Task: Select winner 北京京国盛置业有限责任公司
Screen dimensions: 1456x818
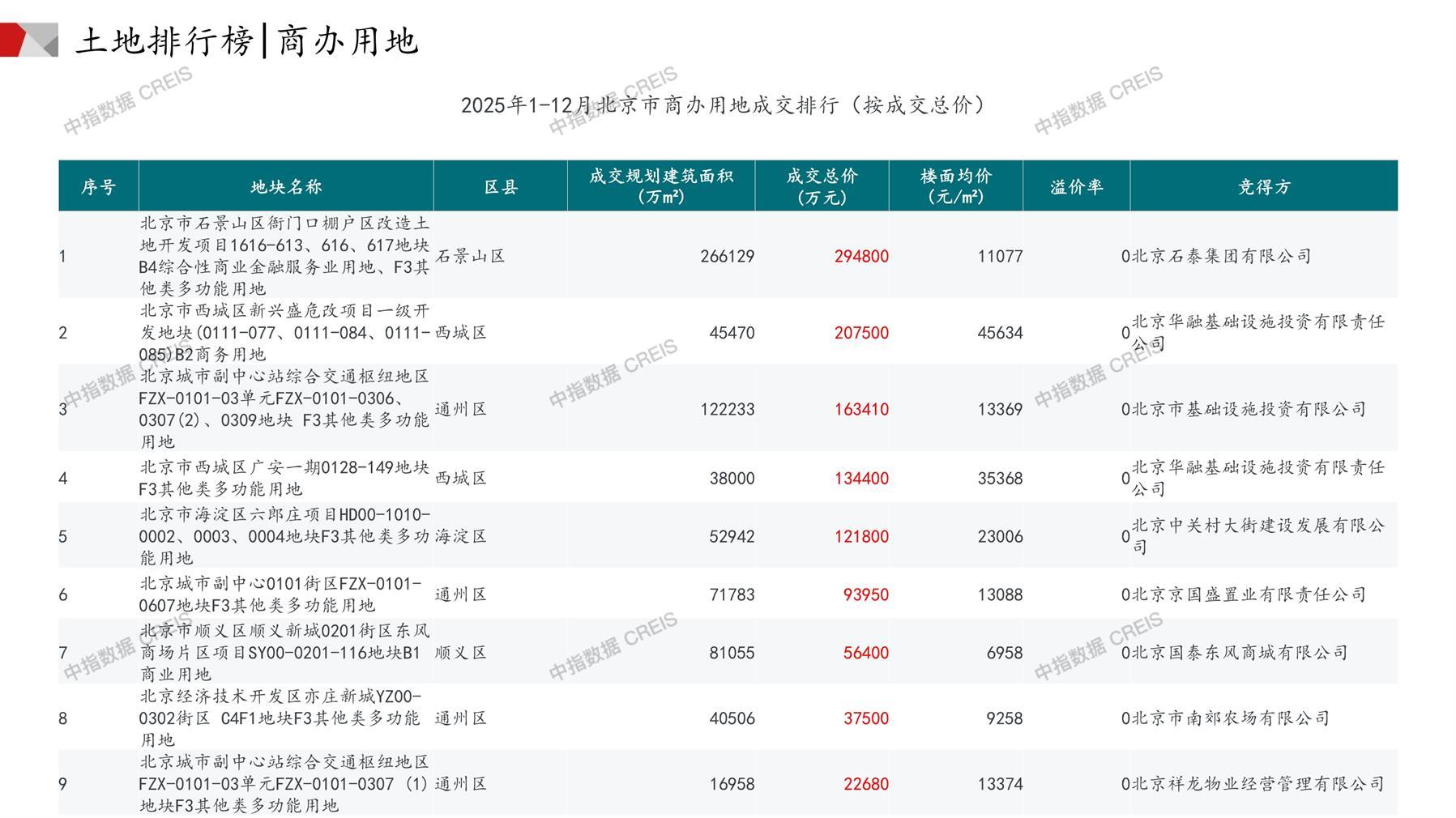Action: 1249,595
